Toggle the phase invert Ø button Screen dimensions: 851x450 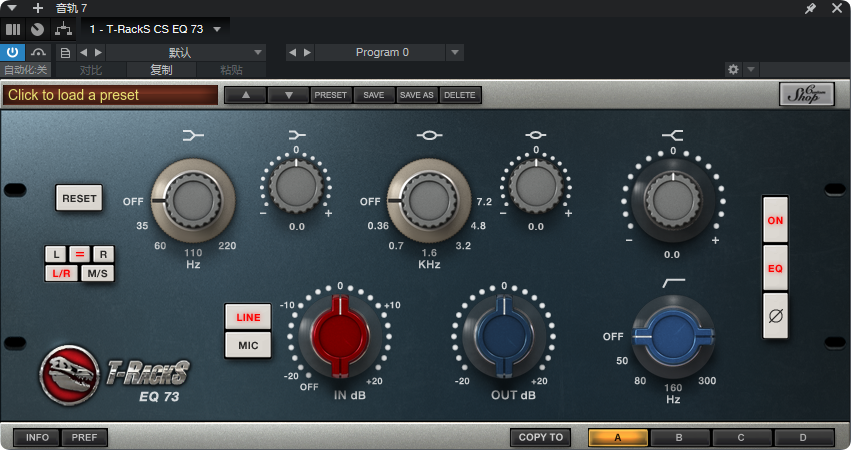tap(776, 315)
